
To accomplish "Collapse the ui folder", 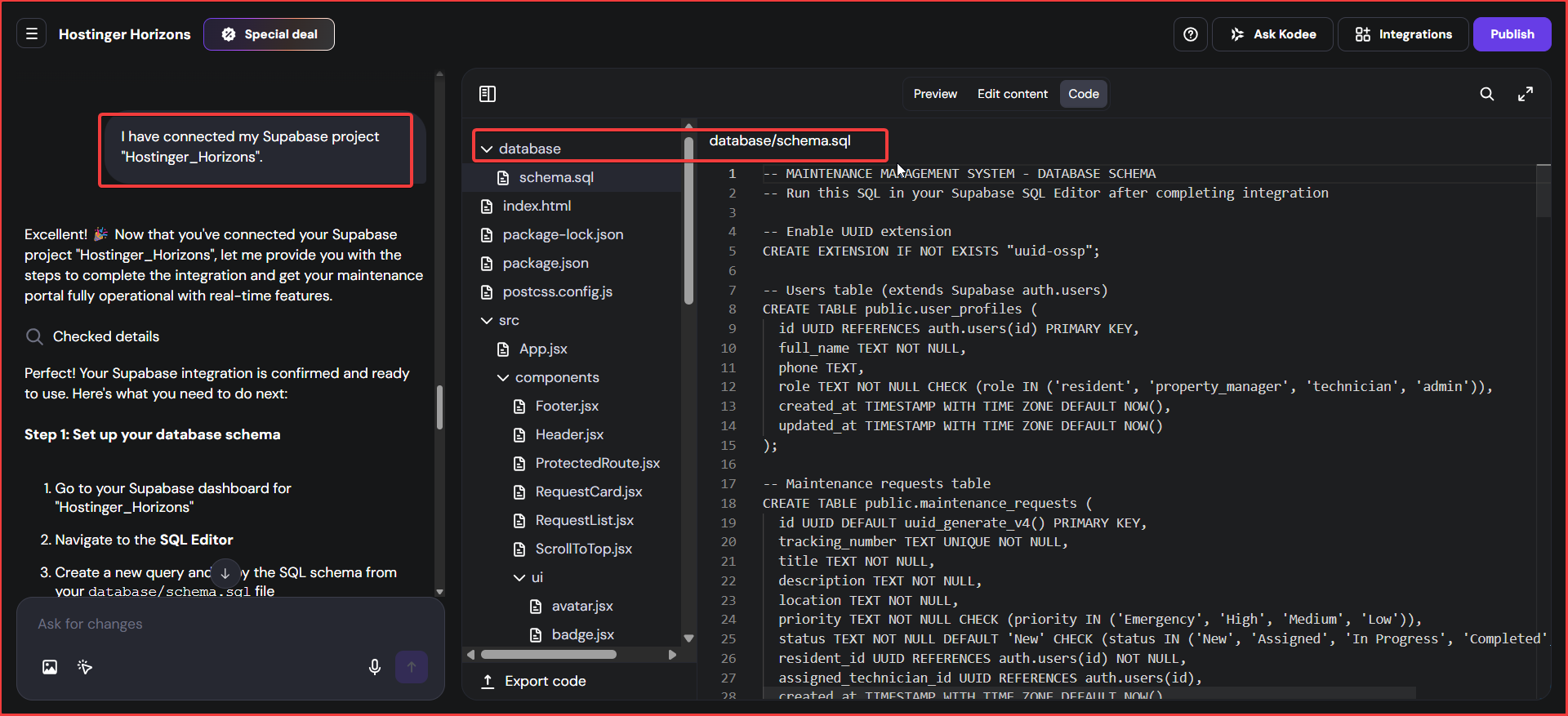I will (x=519, y=577).
